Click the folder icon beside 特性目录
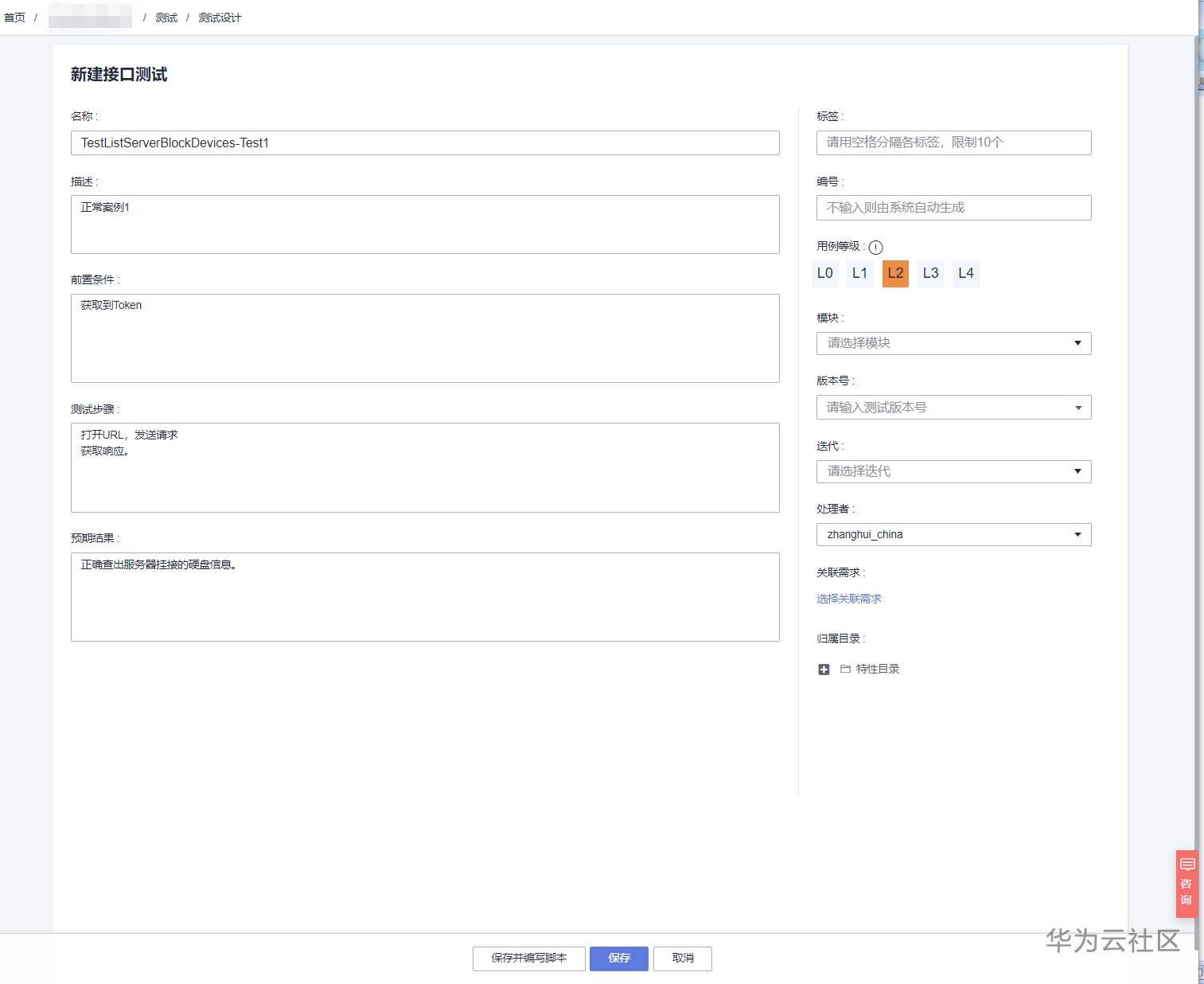The image size is (1204, 984). tap(845, 670)
